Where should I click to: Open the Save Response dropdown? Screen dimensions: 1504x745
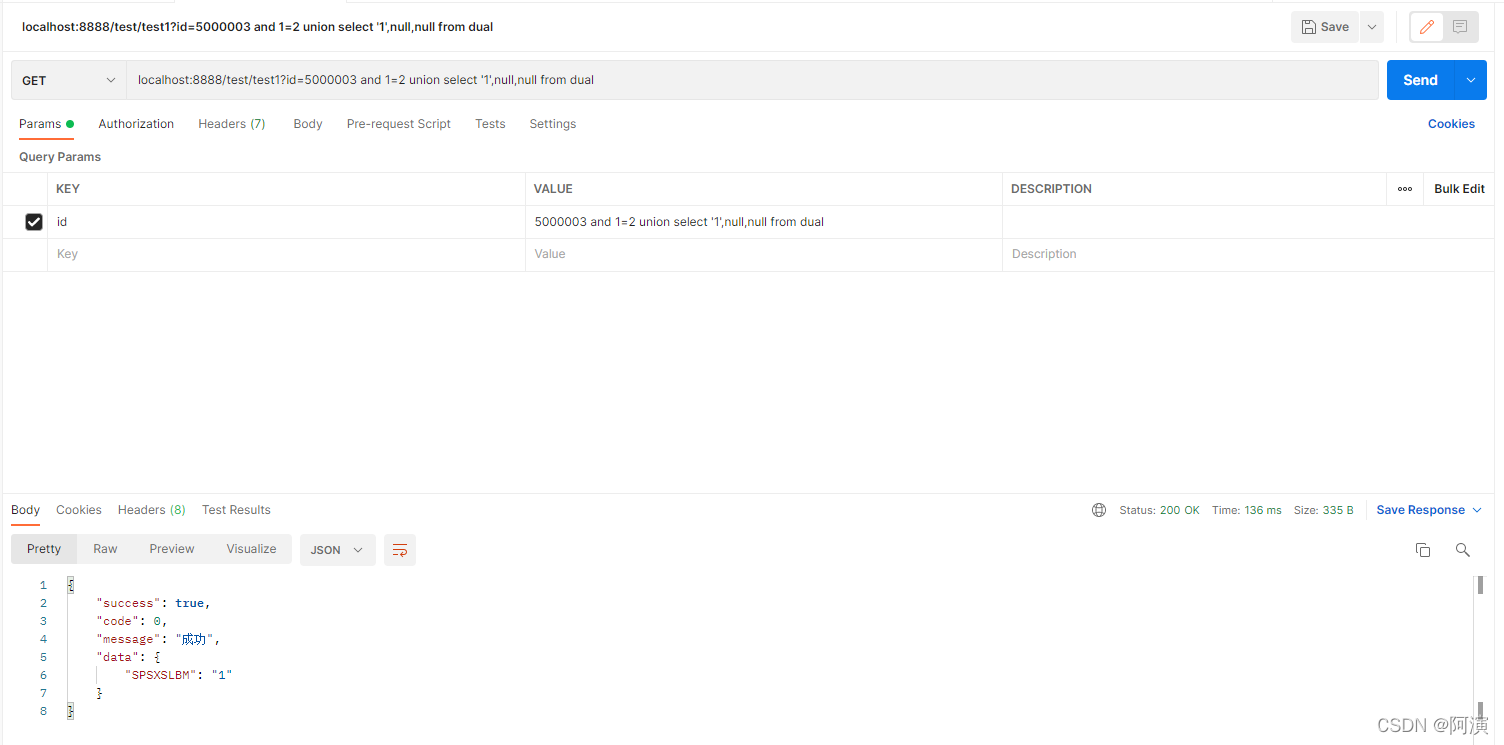pos(1428,510)
